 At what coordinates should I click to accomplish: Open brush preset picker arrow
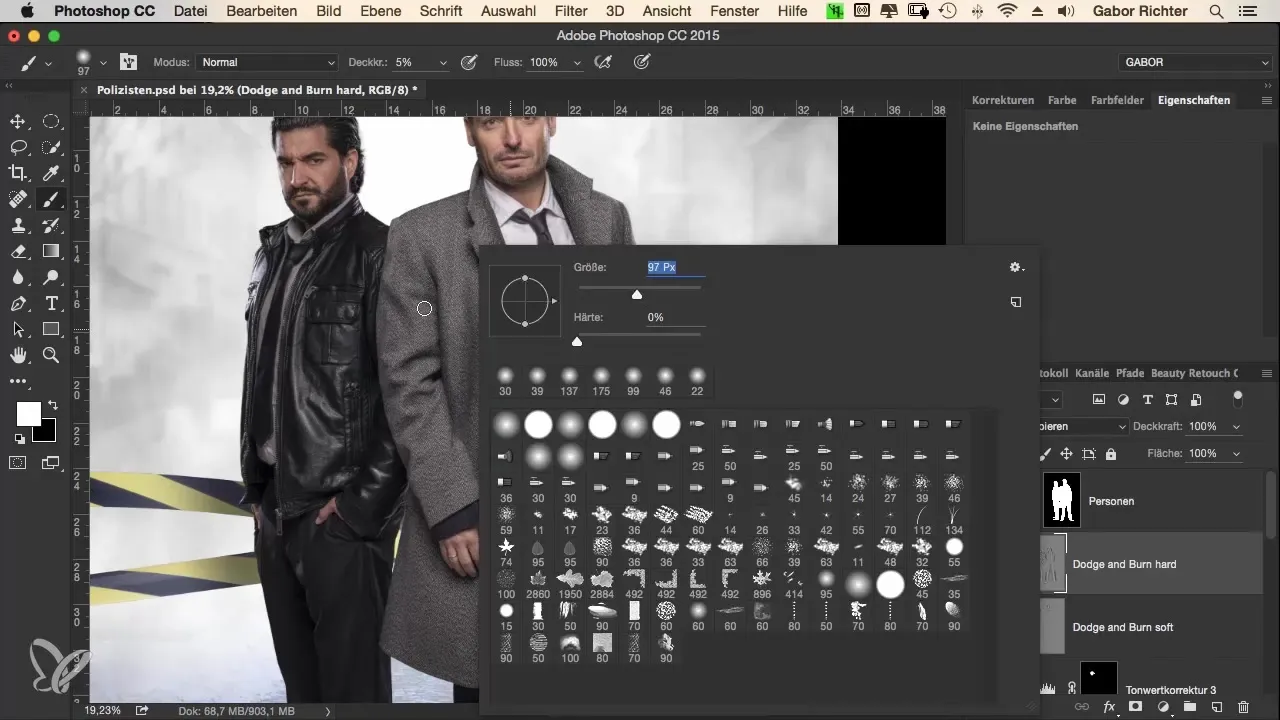pos(102,62)
